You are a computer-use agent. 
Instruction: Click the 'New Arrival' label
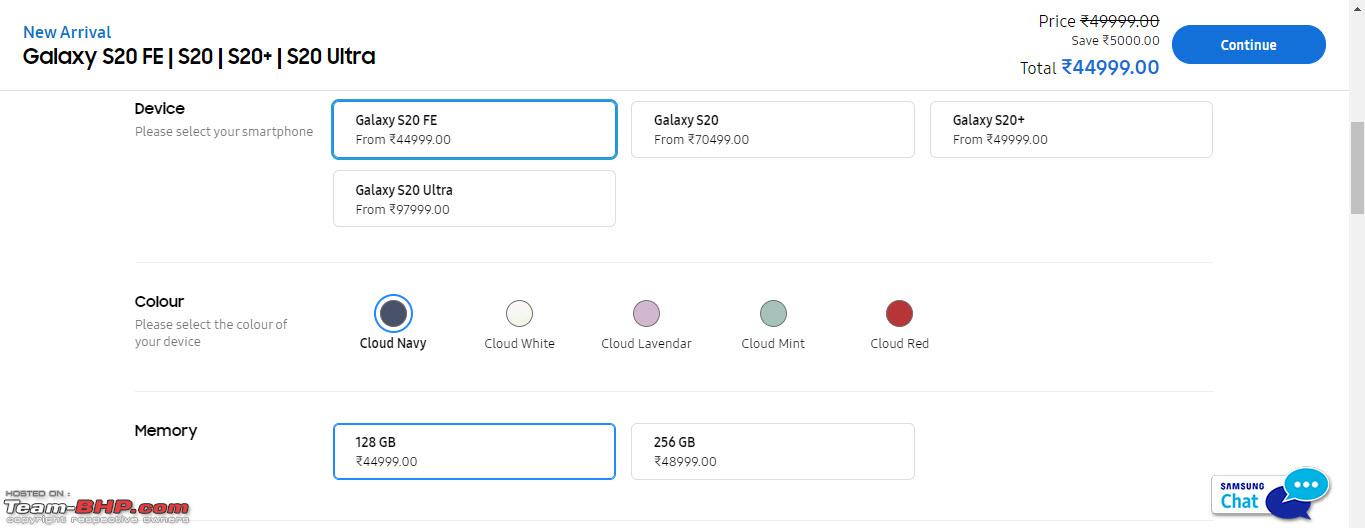[x=67, y=32]
